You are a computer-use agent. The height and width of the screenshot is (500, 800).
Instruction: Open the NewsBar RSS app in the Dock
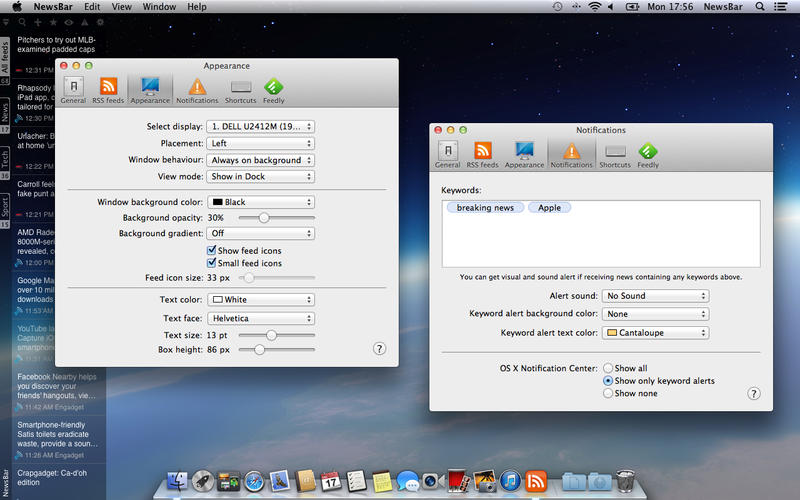point(536,481)
